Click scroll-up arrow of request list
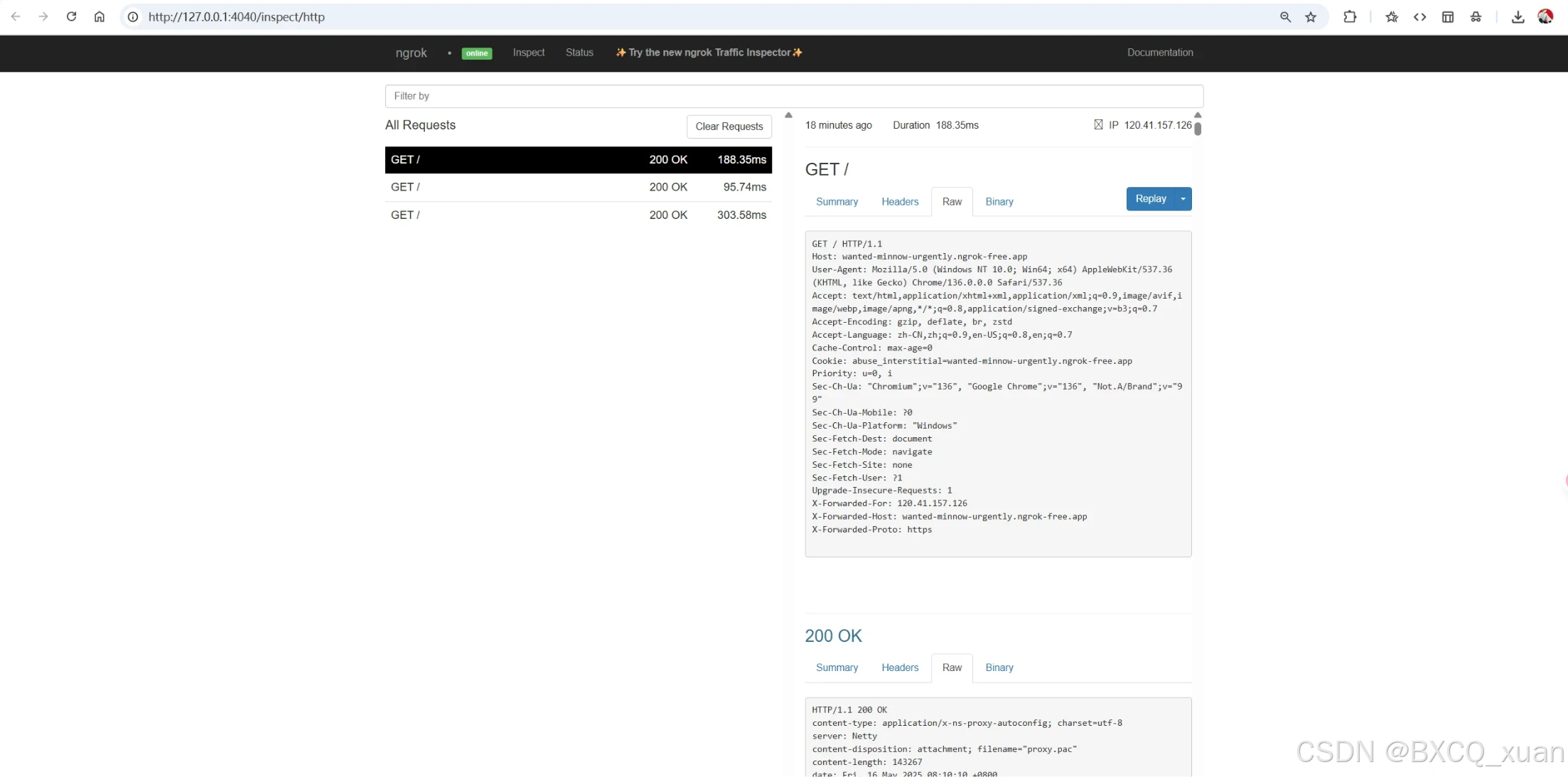 [788, 115]
